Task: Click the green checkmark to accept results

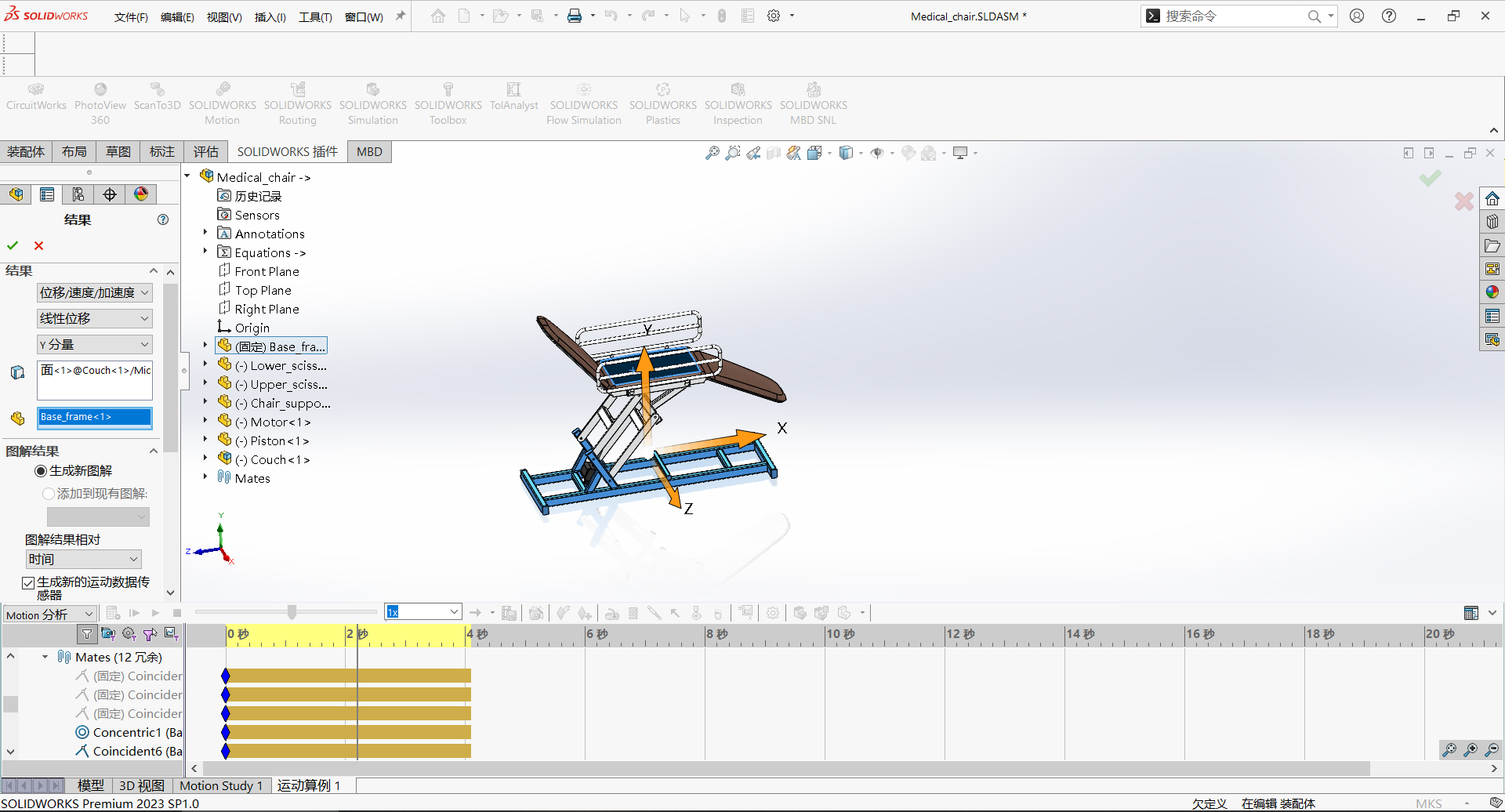Action: (x=13, y=245)
